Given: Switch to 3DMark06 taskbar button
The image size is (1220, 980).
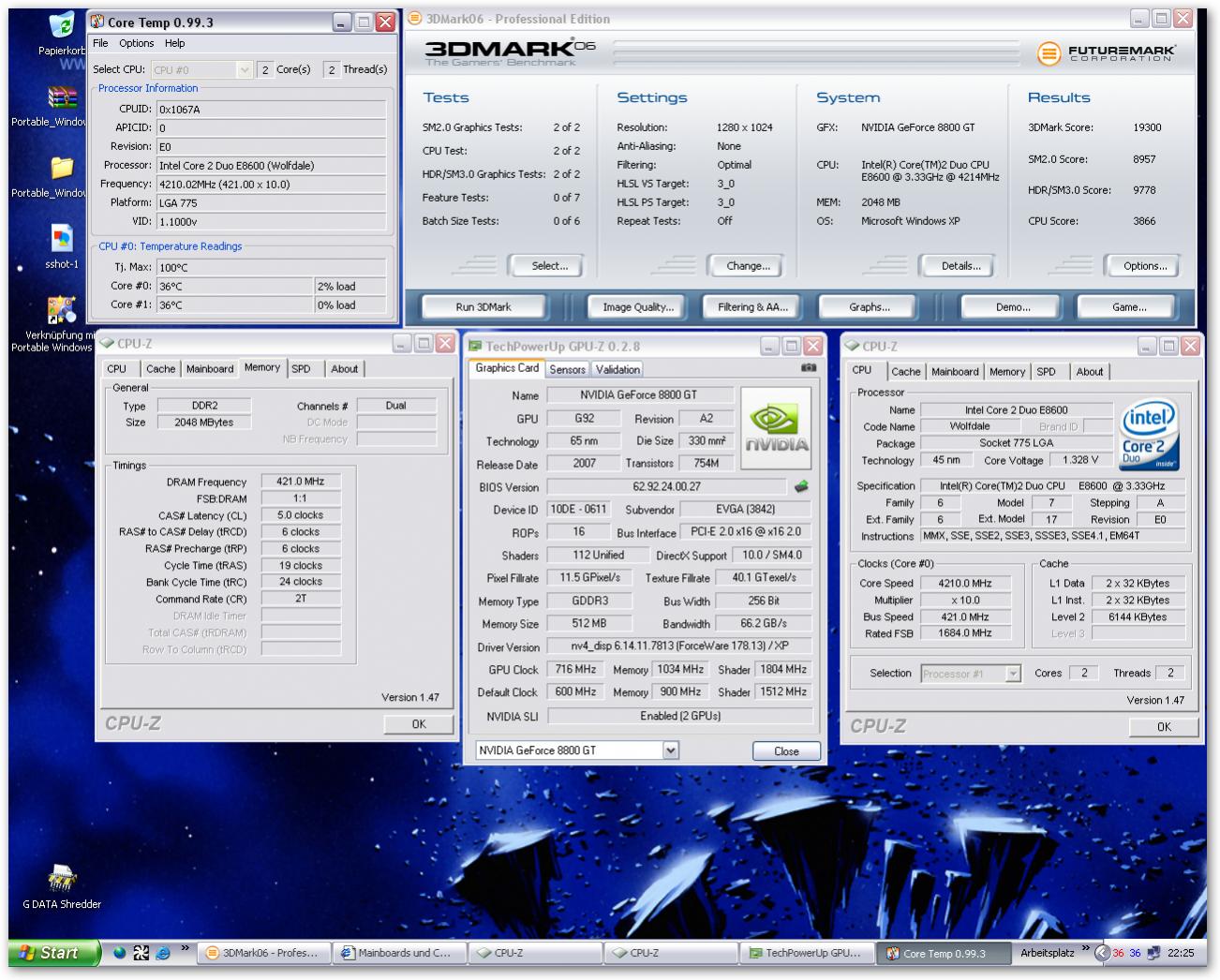Looking at the screenshot, I should pos(264,953).
